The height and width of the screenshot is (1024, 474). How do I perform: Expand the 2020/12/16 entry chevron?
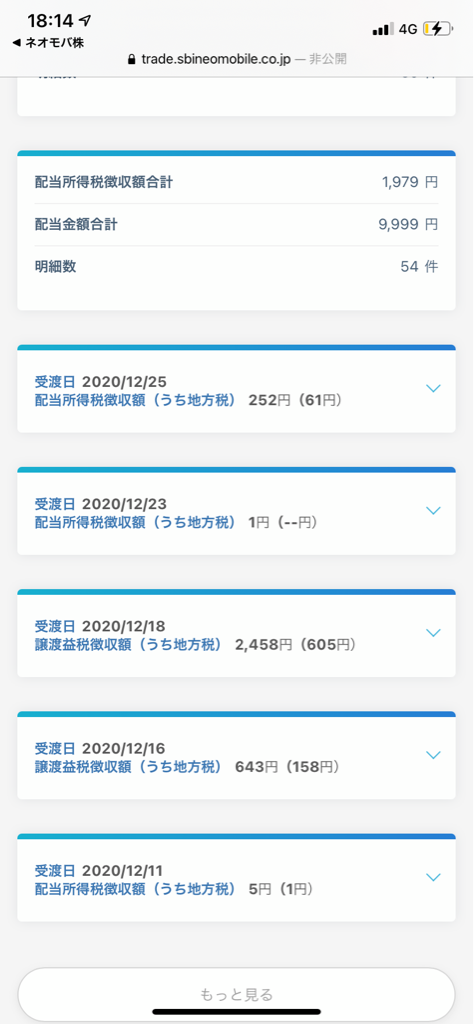pos(433,755)
